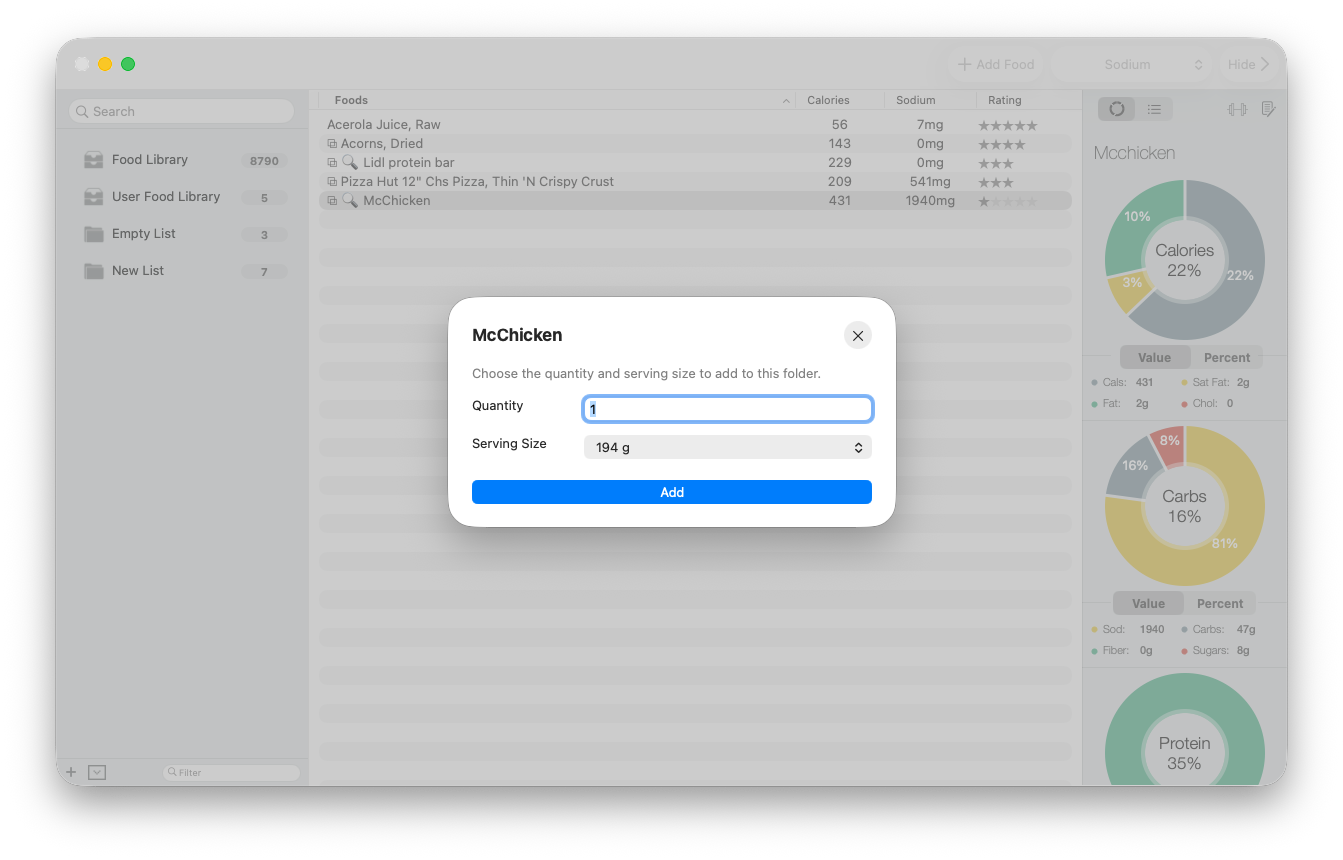Viewport: 1343px width, 860px height.
Task: Click the copy icon beside Pizza Hut pizza
Action: [332, 182]
